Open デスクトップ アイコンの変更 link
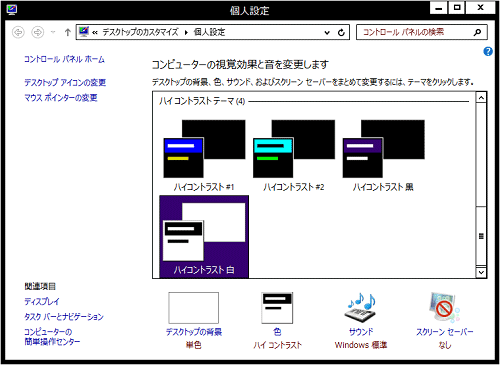 tap(65, 82)
